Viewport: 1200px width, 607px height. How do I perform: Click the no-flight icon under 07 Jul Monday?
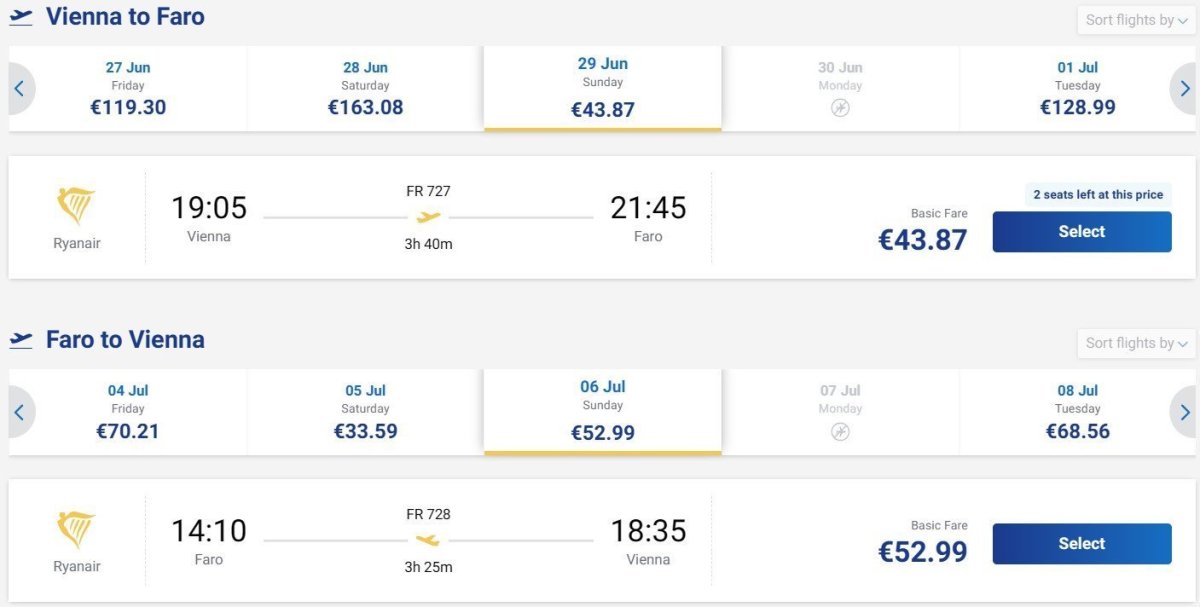[840, 431]
